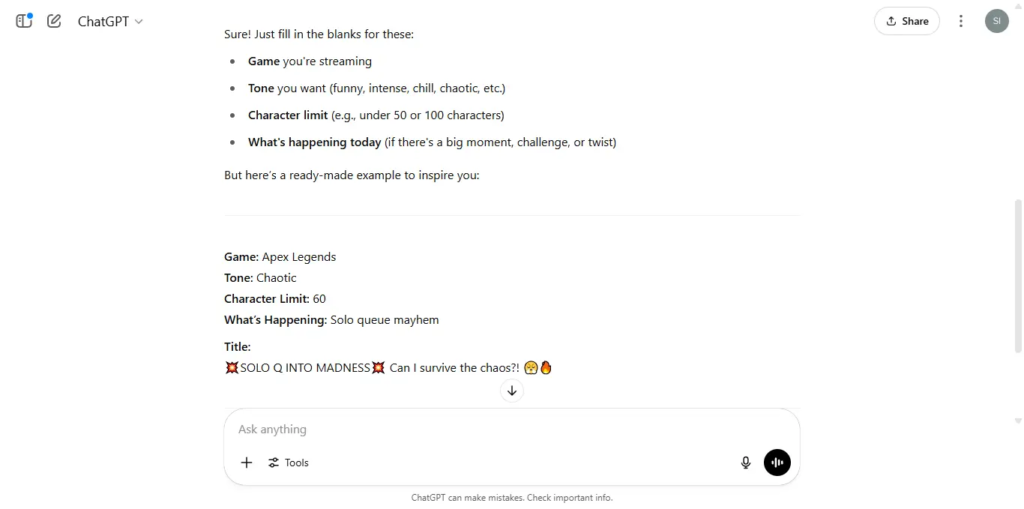Click the upload icon inside Share
The image size is (1024, 509).
[x=891, y=21]
